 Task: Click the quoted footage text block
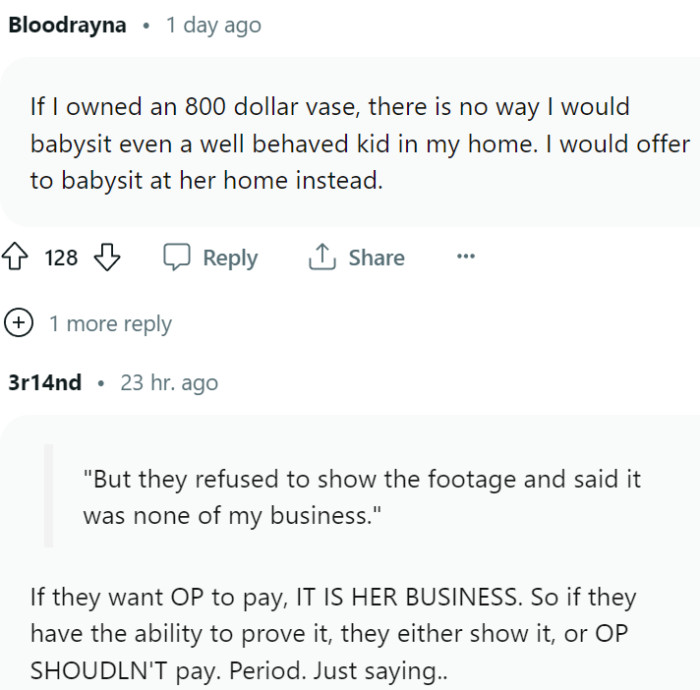tap(360, 496)
